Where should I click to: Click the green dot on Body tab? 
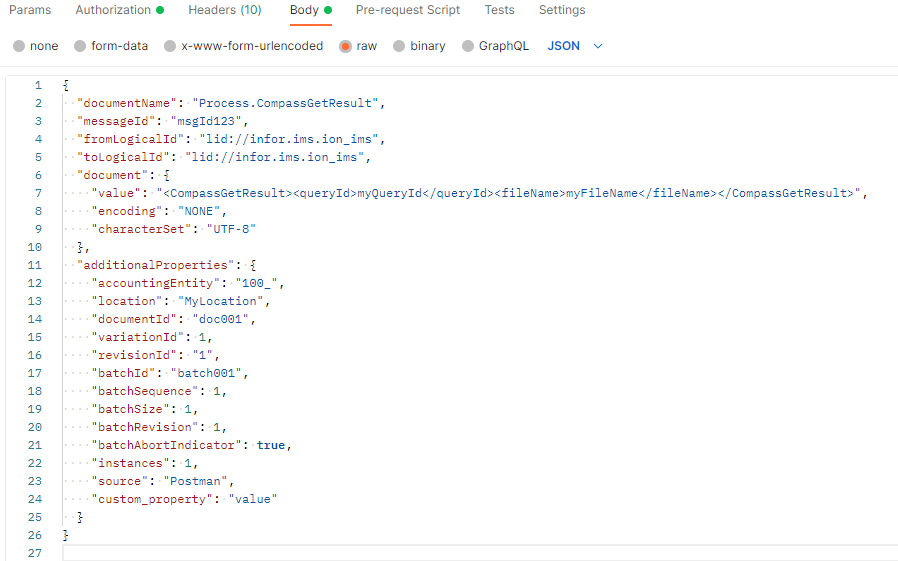[328, 10]
